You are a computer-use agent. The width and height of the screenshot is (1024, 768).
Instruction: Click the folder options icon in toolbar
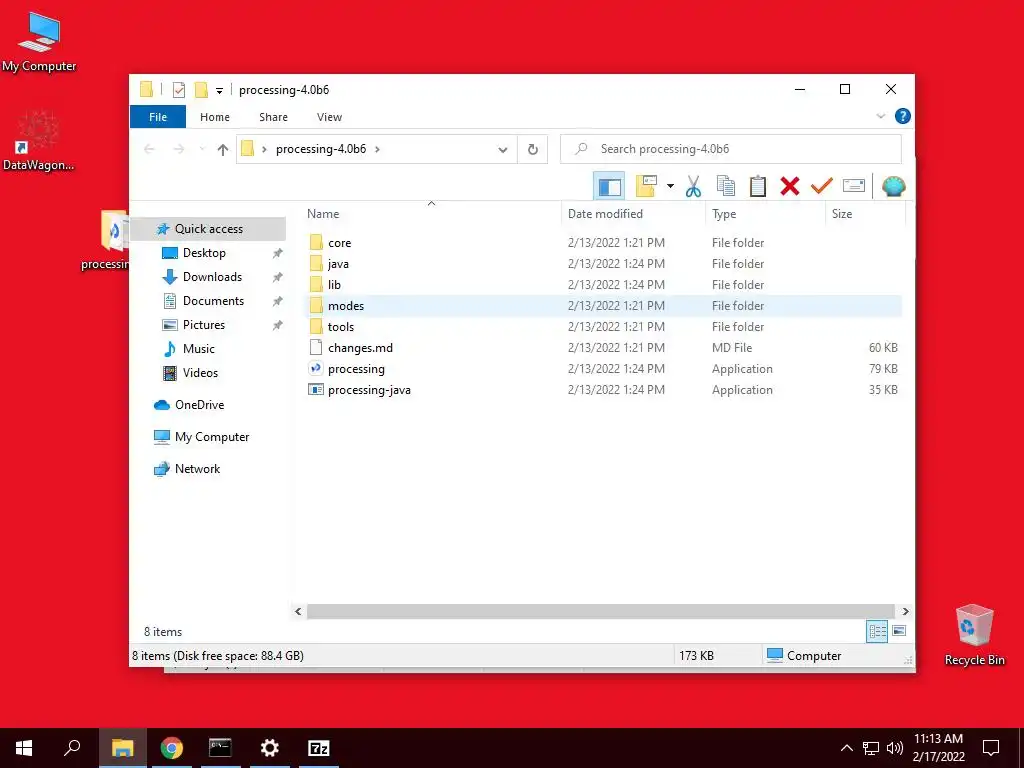pyautogui.click(x=646, y=187)
